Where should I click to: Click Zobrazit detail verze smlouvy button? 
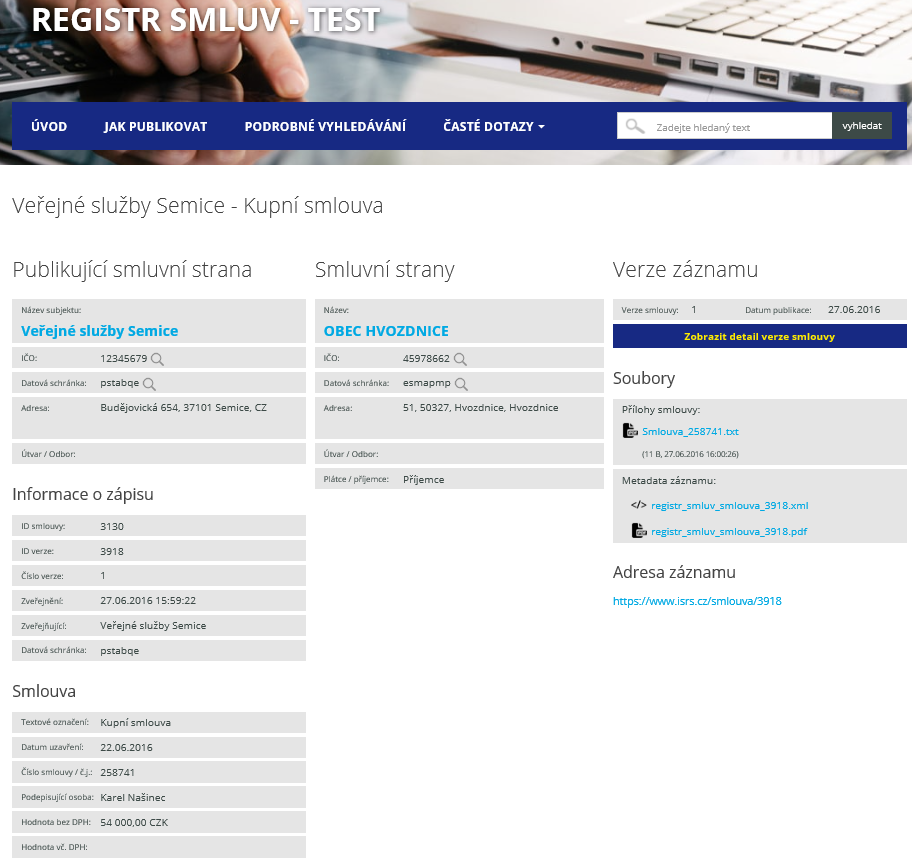point(760,336)
